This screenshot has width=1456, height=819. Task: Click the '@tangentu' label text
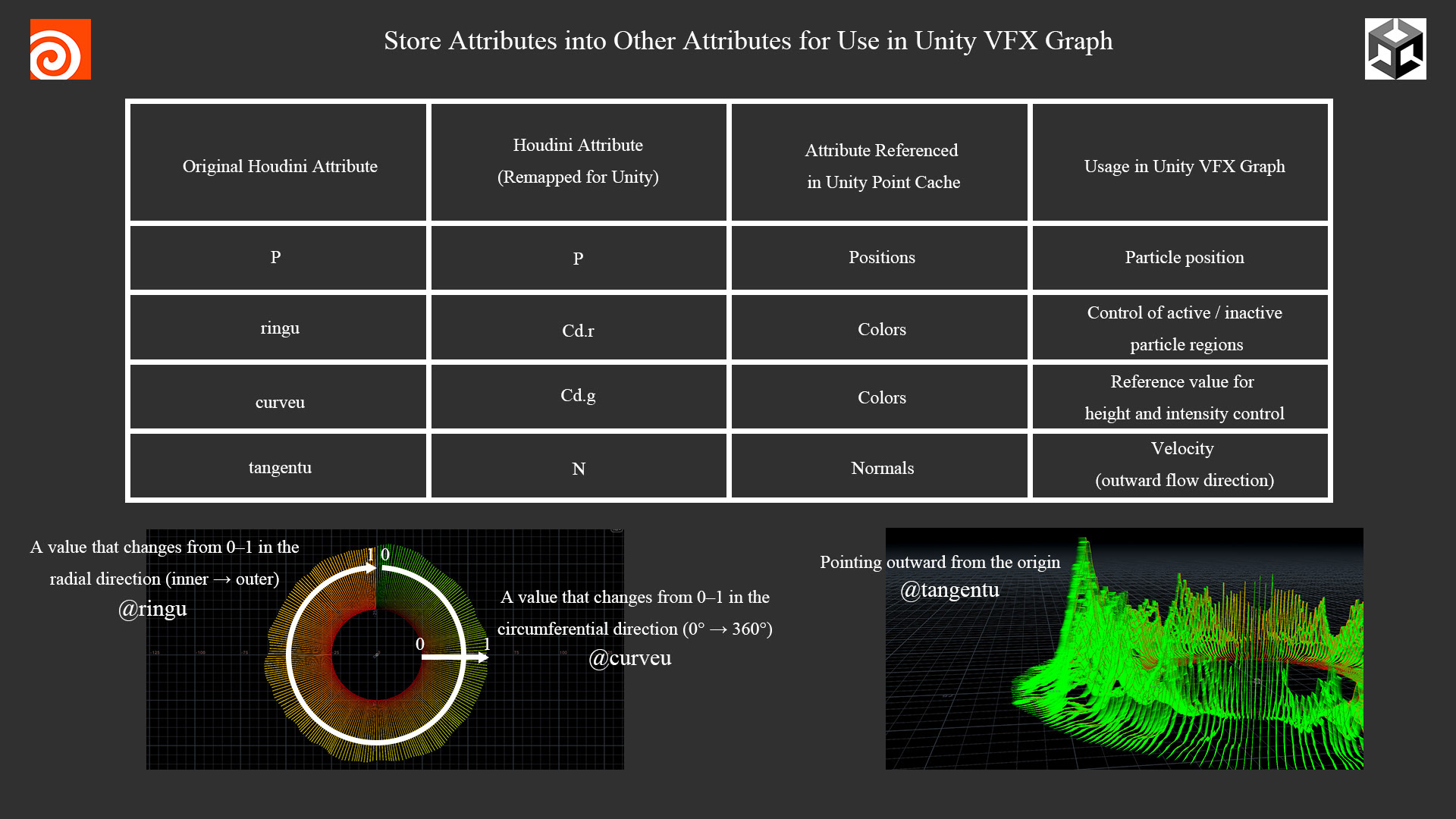click(x=949, y=590)
